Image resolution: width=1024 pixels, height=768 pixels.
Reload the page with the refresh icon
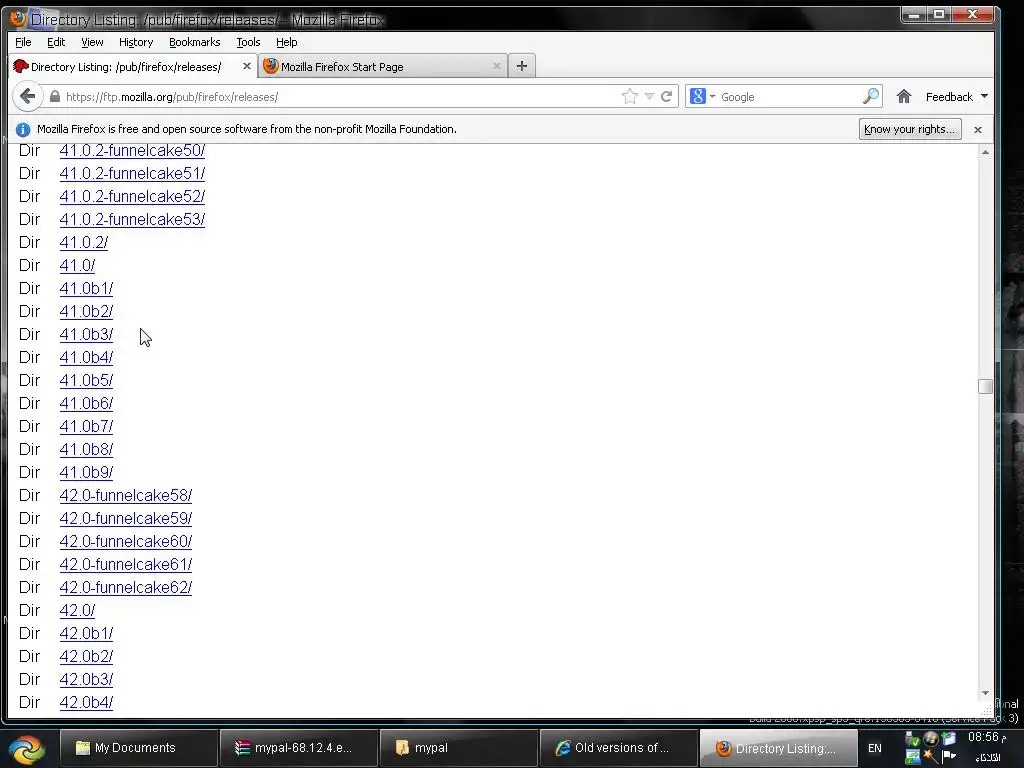point(667,97)
